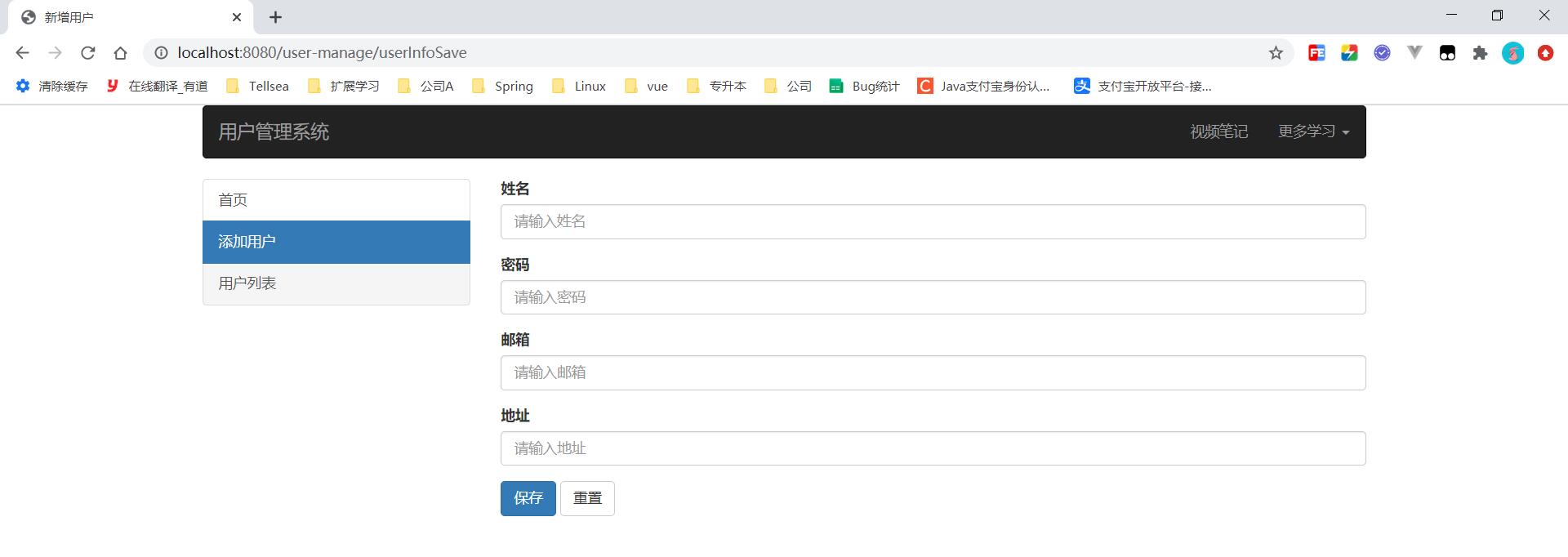Open the colorful square extension icon
This screenshot has height=557, width=1568.
coord(1349,53)
